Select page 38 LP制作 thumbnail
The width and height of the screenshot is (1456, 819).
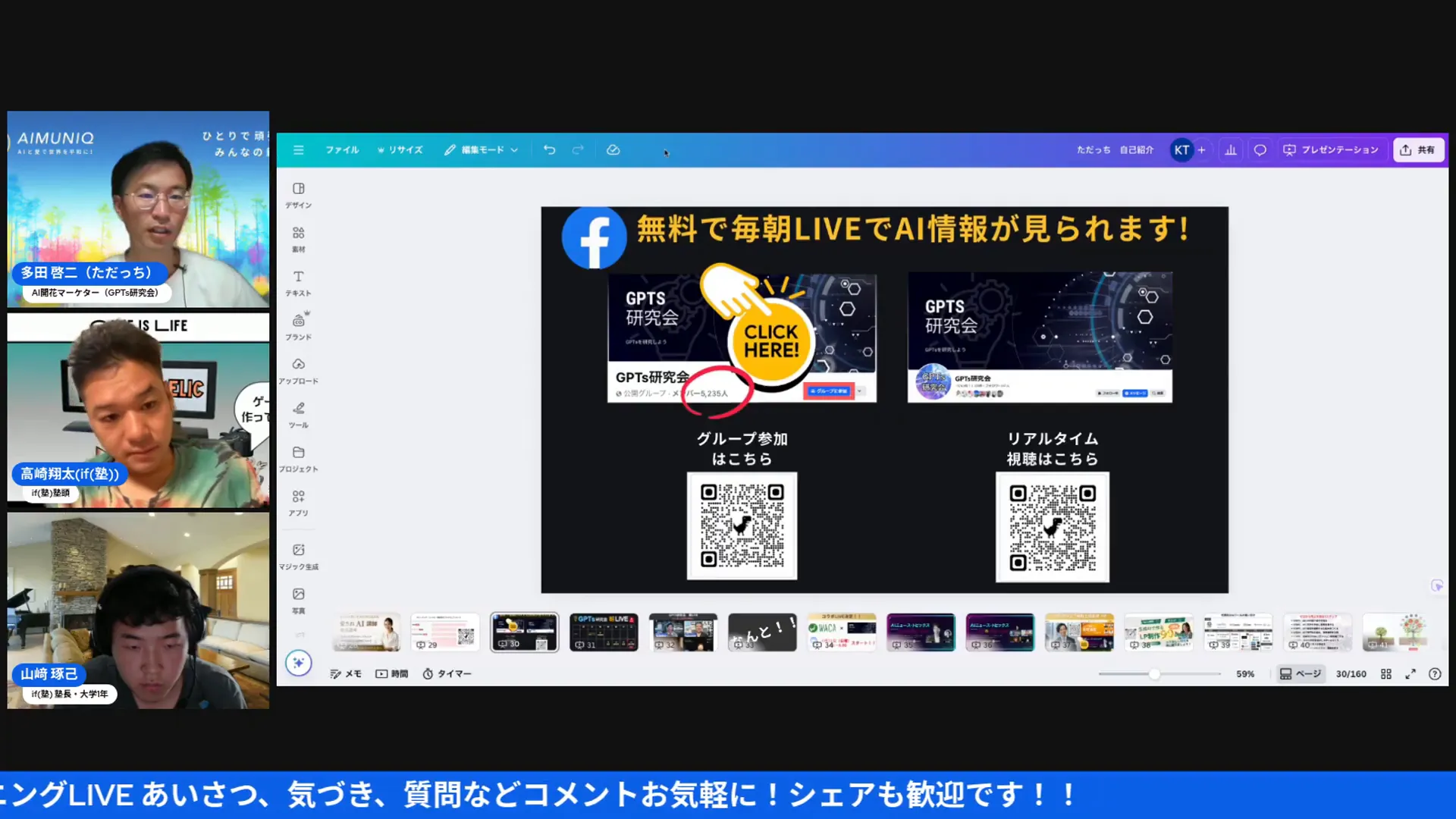coord(1158,632)
